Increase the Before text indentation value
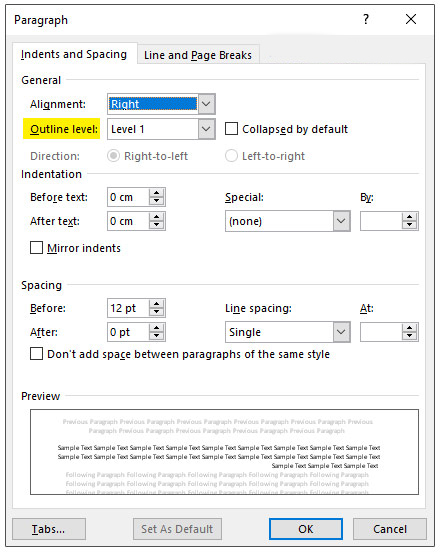Image resolution: width=441 pixels, height=552 pixels. tap(157, 193)
